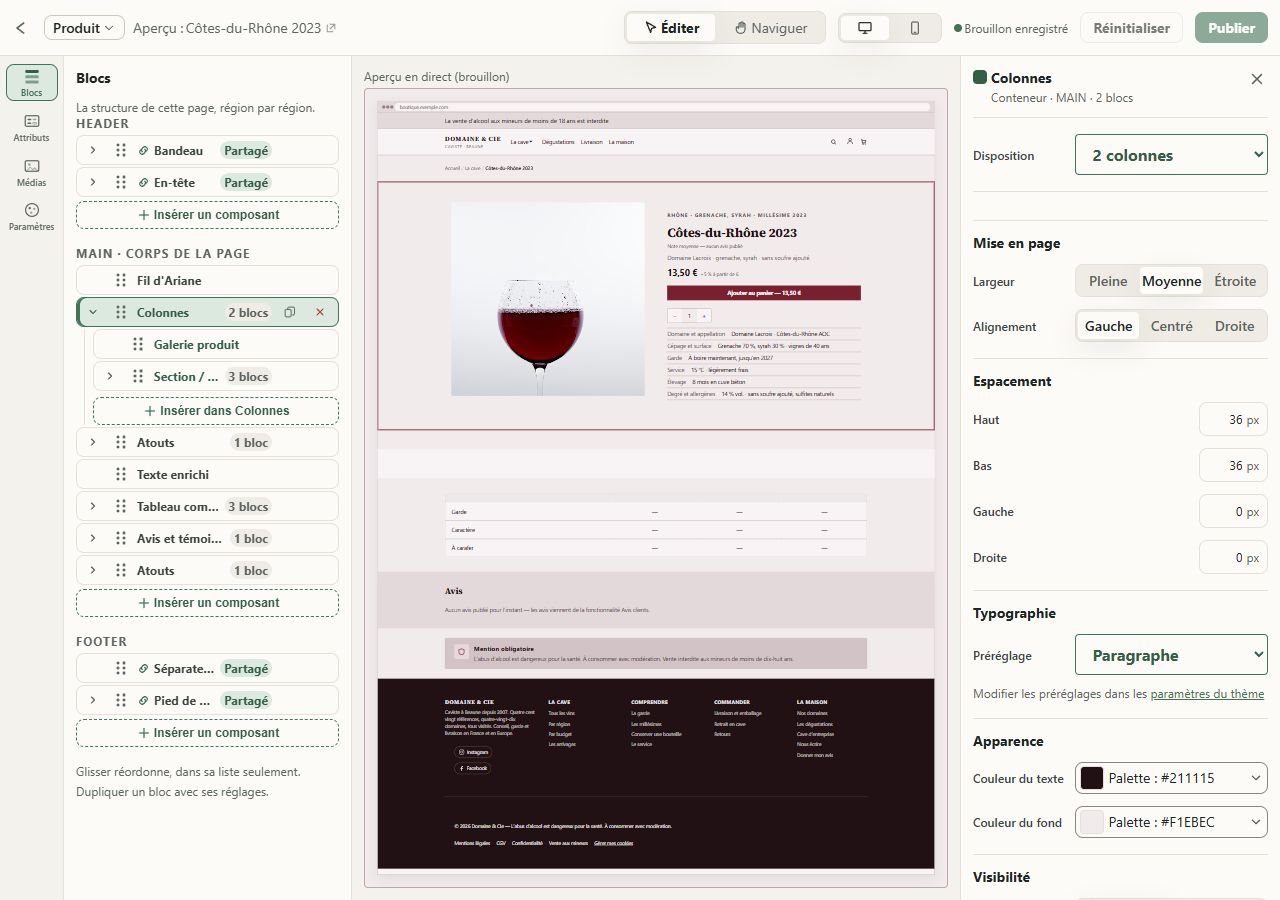This screenshot has width=1280, height=900.
Task: Switch preview to mobile view
Action: click(x=915, y=28)
